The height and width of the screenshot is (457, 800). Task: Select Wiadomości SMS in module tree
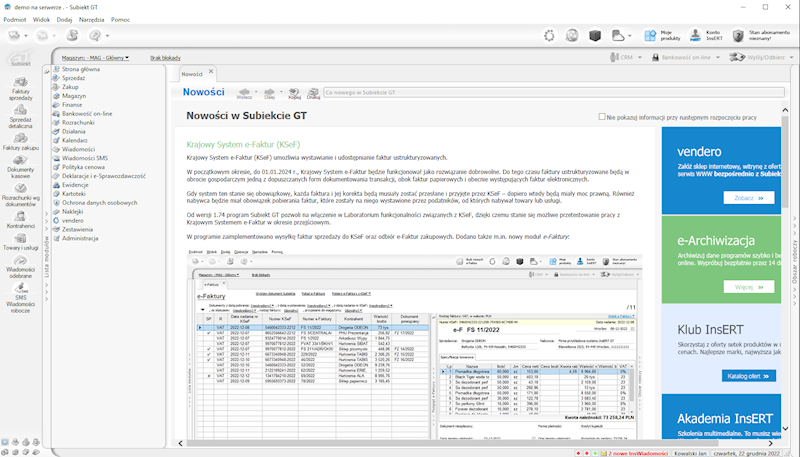pos(85,158)
